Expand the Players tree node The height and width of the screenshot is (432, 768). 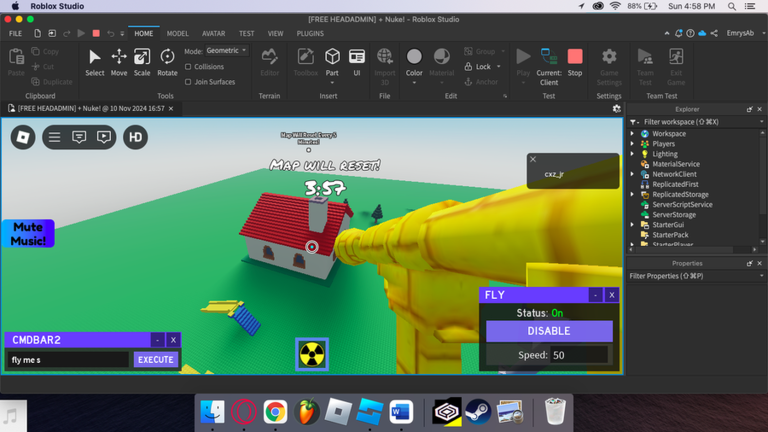(632, 144)
